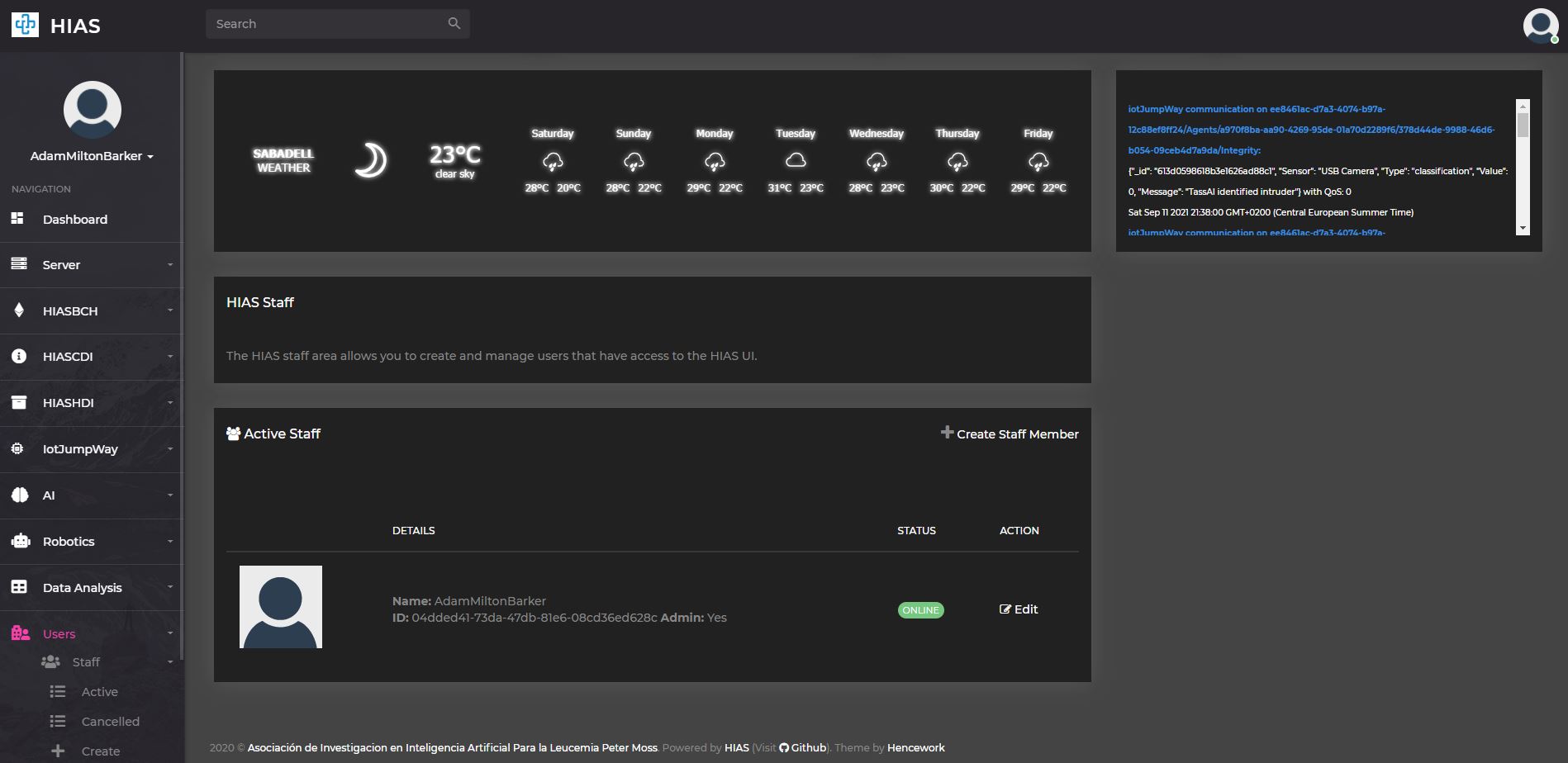Expand the IotJumpWay menu arrow
Screen dimensions: 1568x763
click(x=170, y=449)
